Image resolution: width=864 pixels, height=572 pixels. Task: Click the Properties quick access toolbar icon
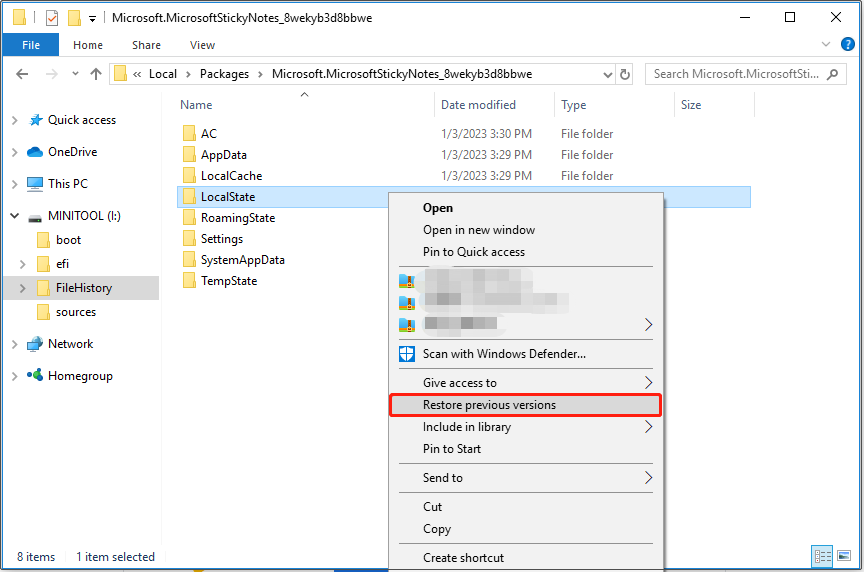[52, 18]
